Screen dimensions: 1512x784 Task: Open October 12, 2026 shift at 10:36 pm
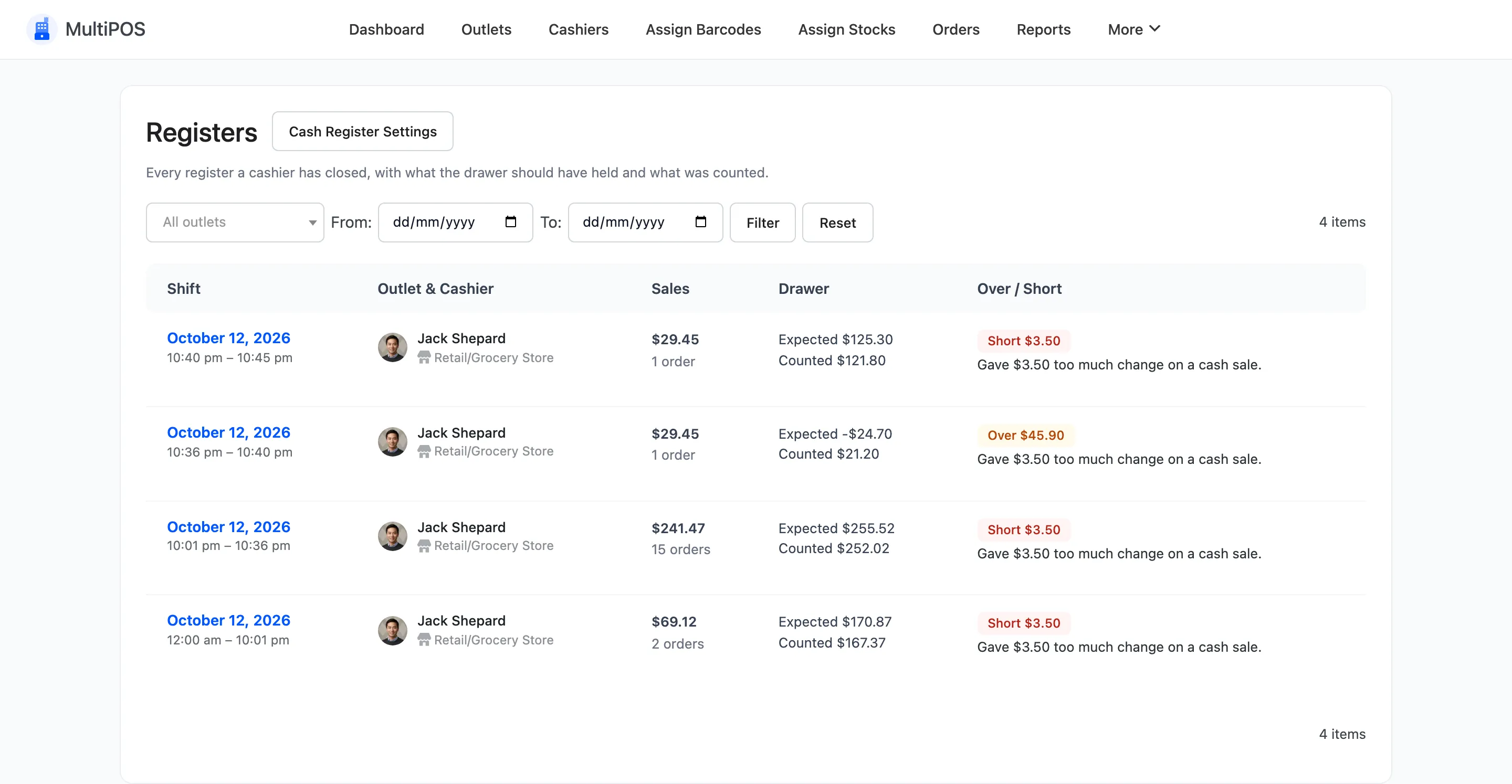[x=228, y=432]
